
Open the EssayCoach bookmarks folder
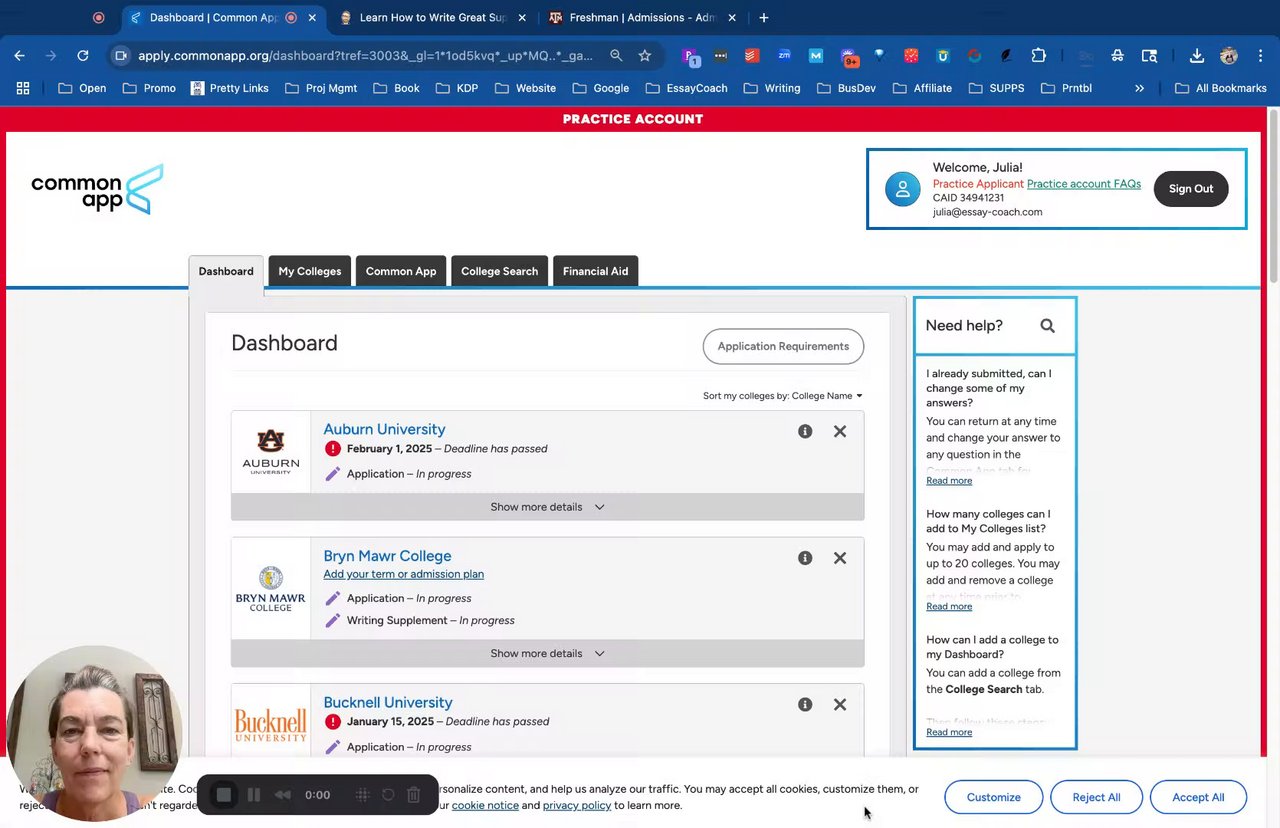(x=686, y=88)
